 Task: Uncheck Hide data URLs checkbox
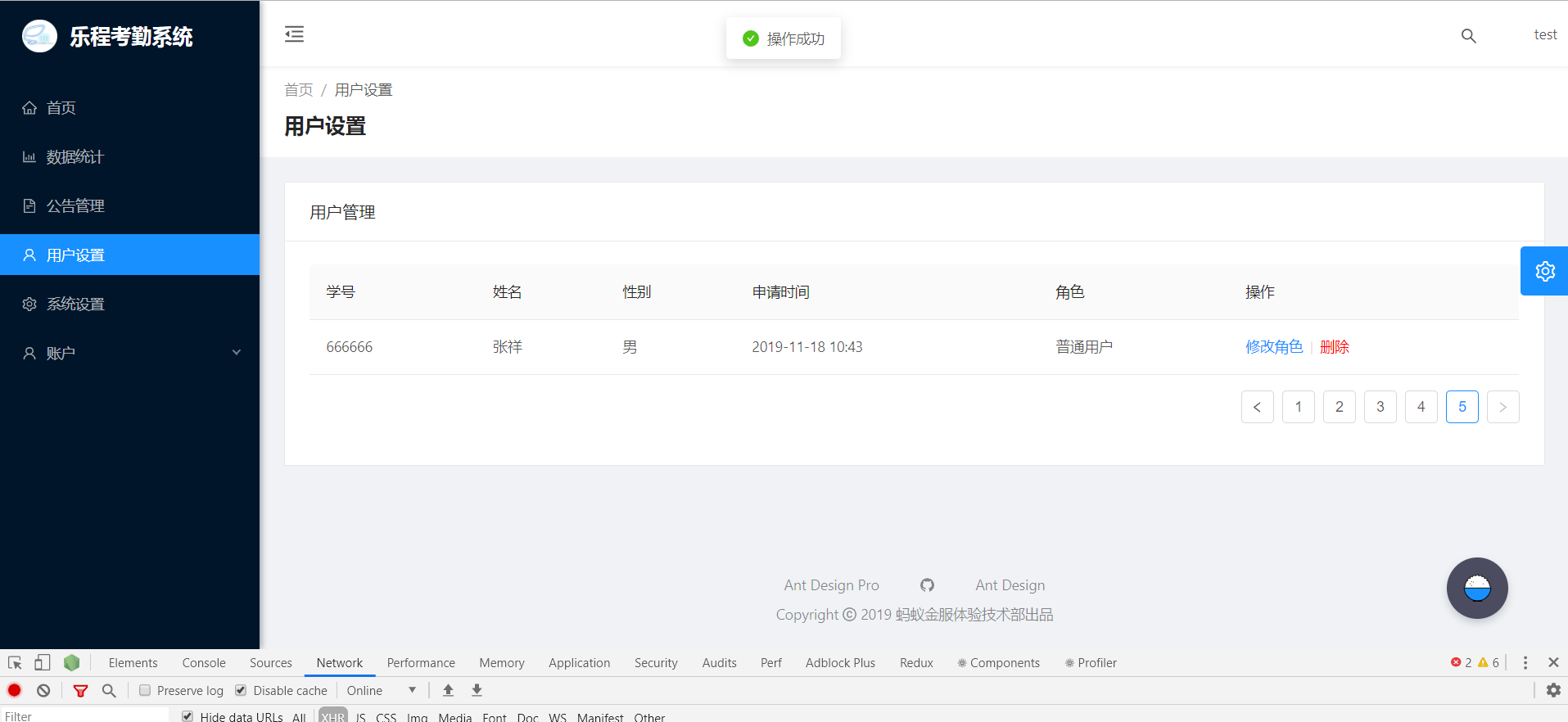point(188,716)
